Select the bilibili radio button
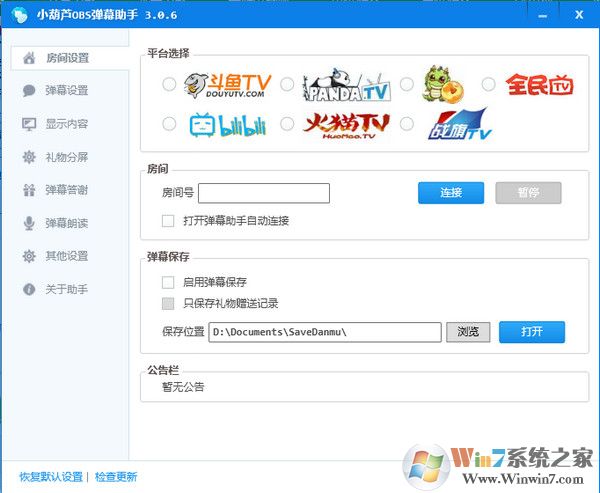600x493 pixels. [x=169, y=124]
